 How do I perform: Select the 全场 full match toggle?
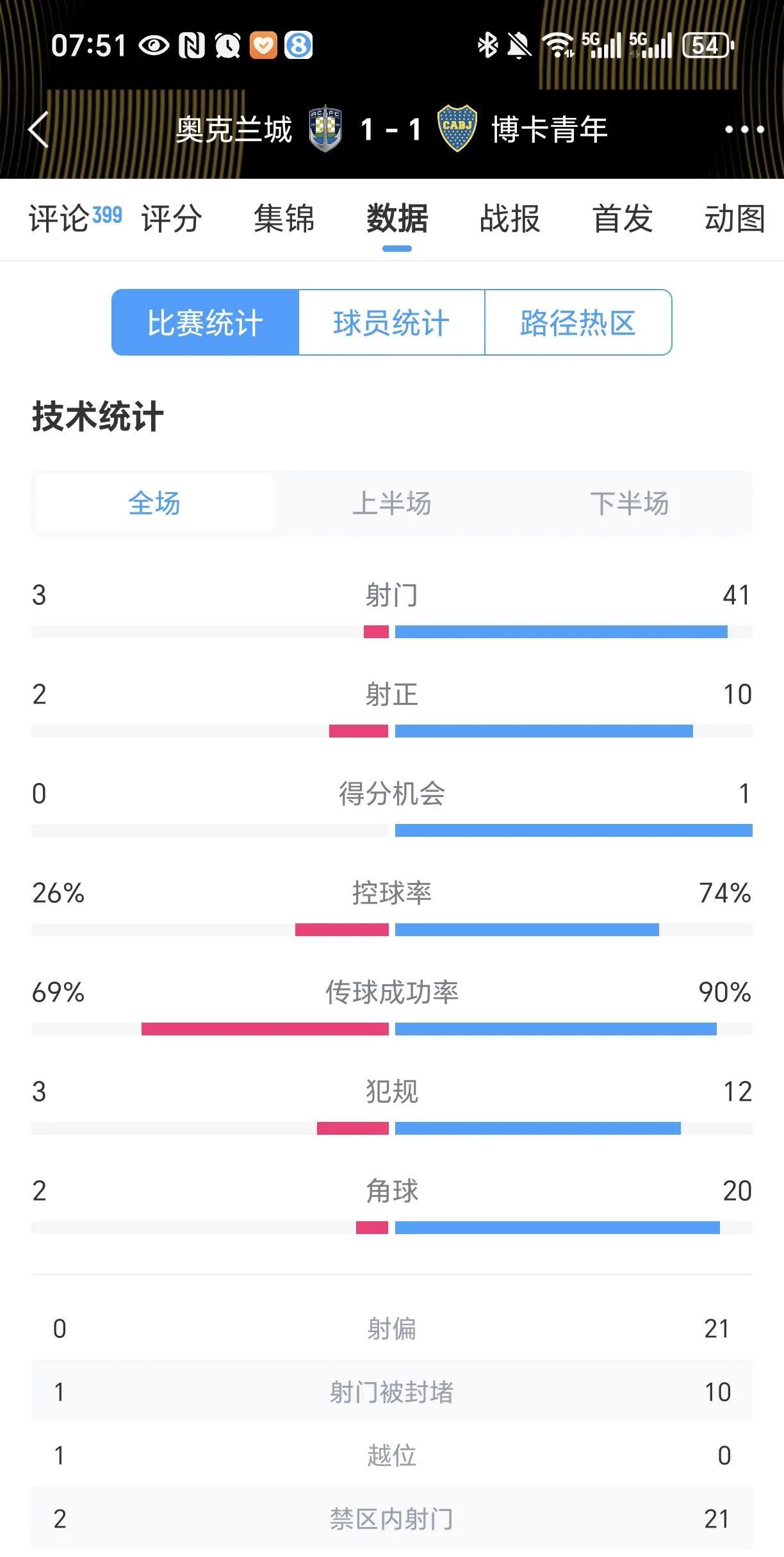pos(154,504)
